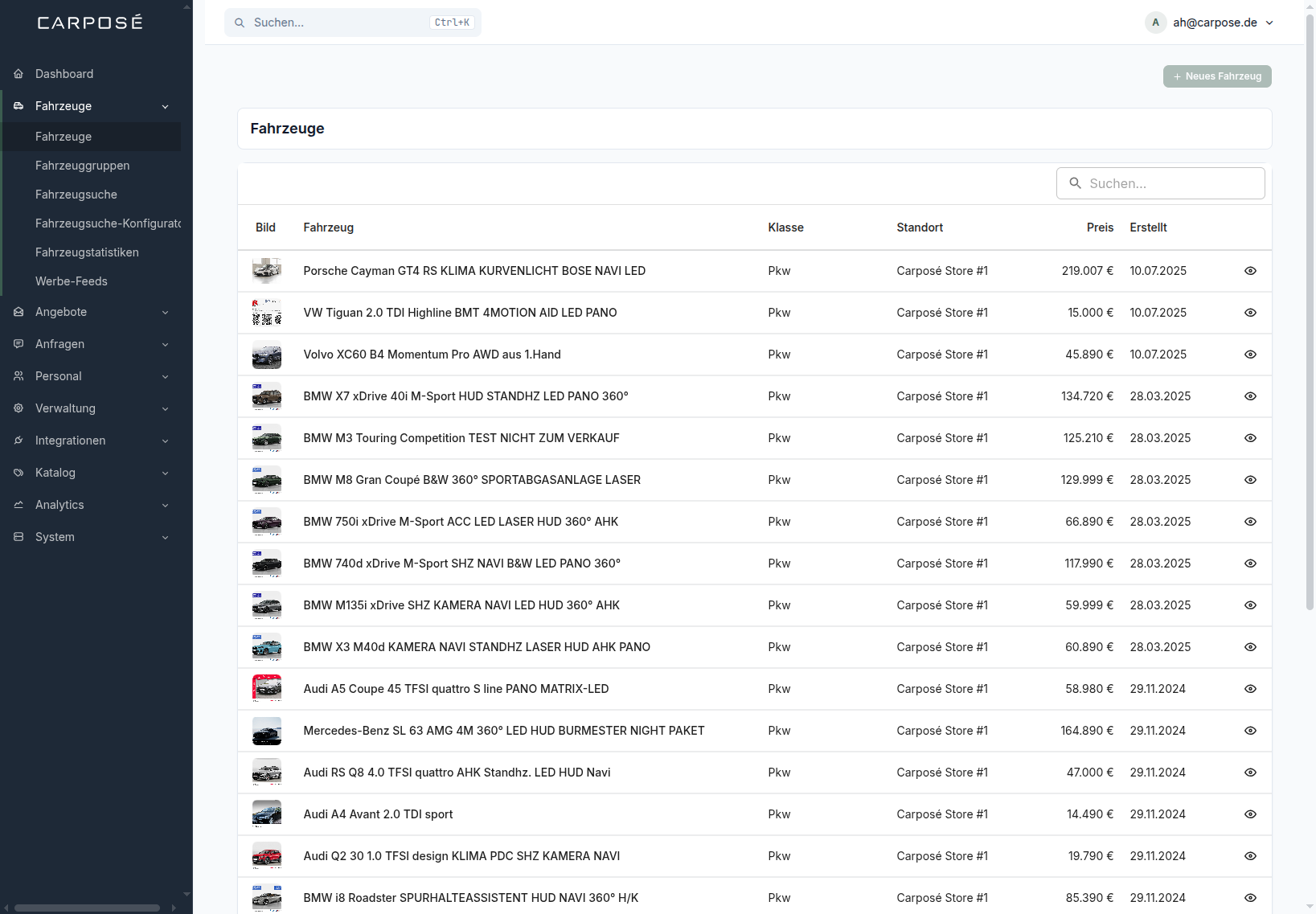Focus the global Suchen search field
1316x914 pixels.
[353, 23]
